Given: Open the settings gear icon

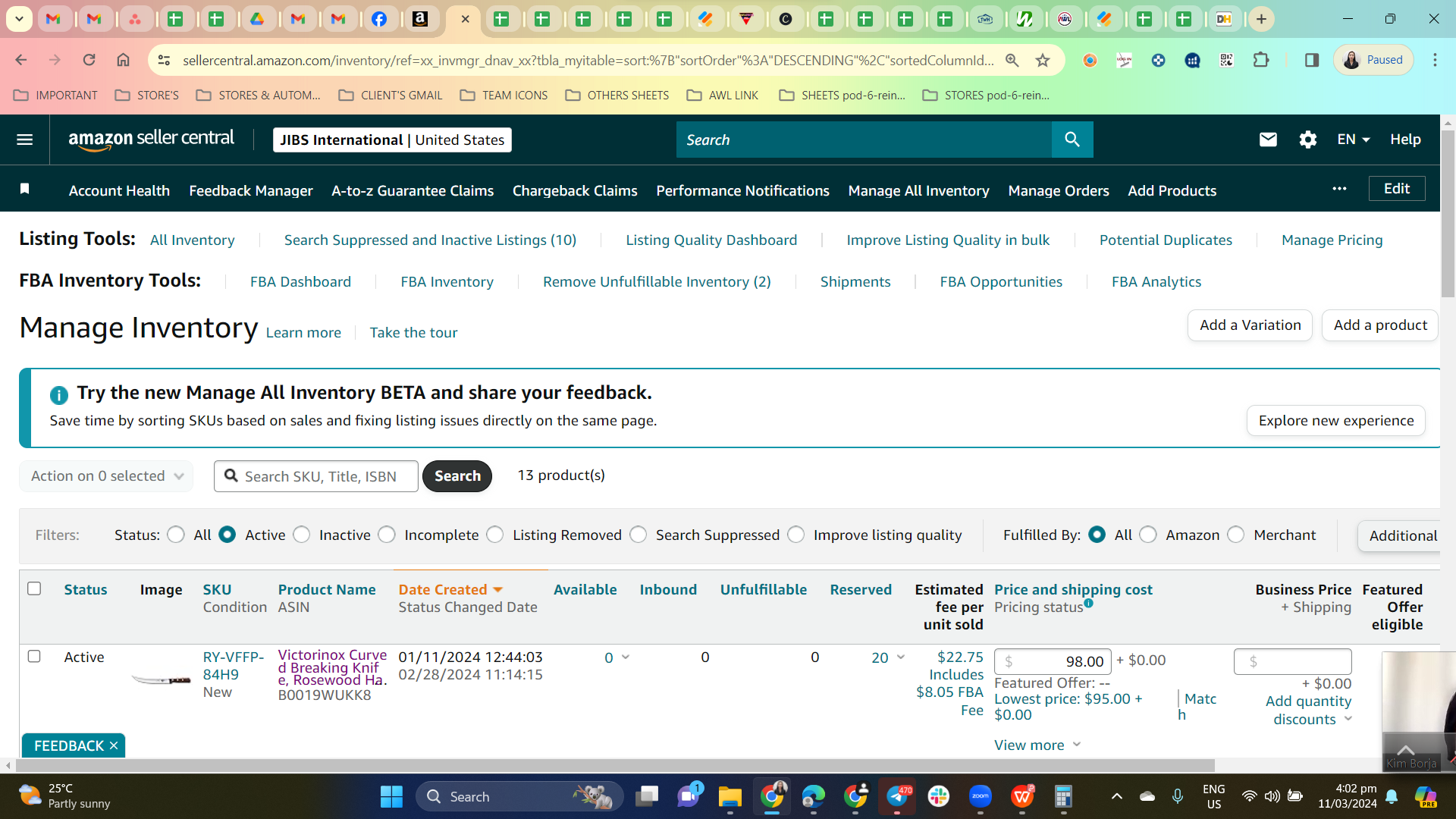Looking at the screenshot, I should (1307, 140).
